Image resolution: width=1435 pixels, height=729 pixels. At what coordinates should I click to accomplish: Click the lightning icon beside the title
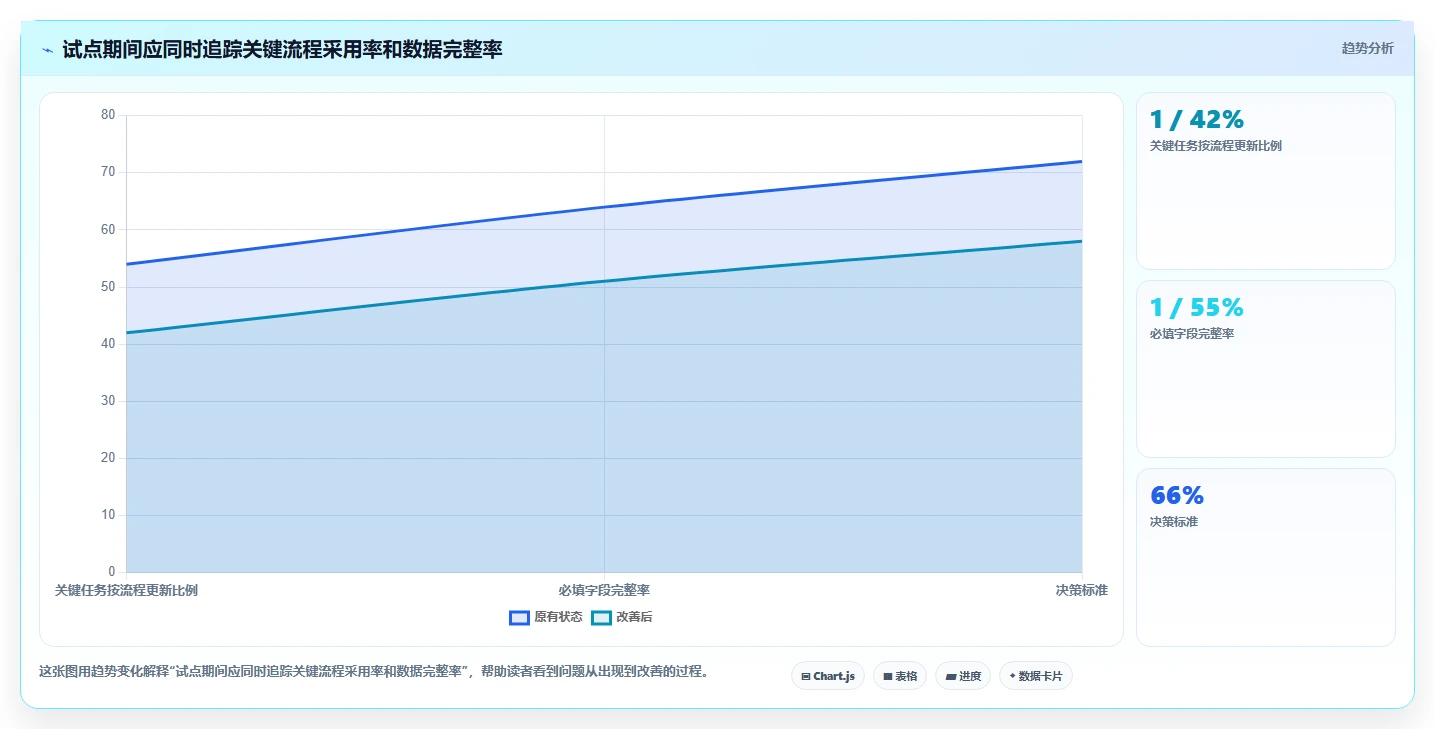[47, 50]
